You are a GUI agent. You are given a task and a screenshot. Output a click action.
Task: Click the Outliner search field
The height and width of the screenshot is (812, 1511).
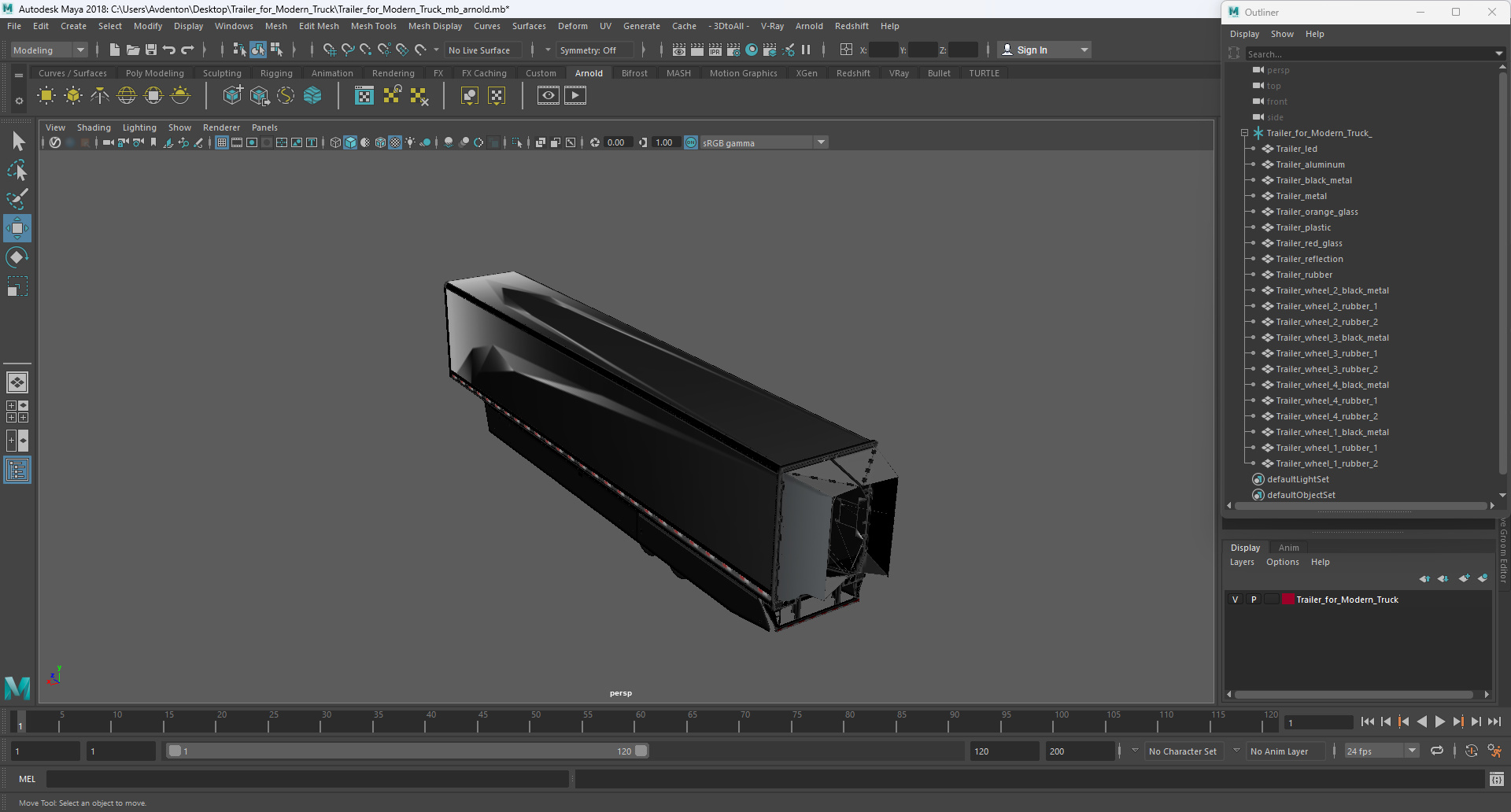1369,54
